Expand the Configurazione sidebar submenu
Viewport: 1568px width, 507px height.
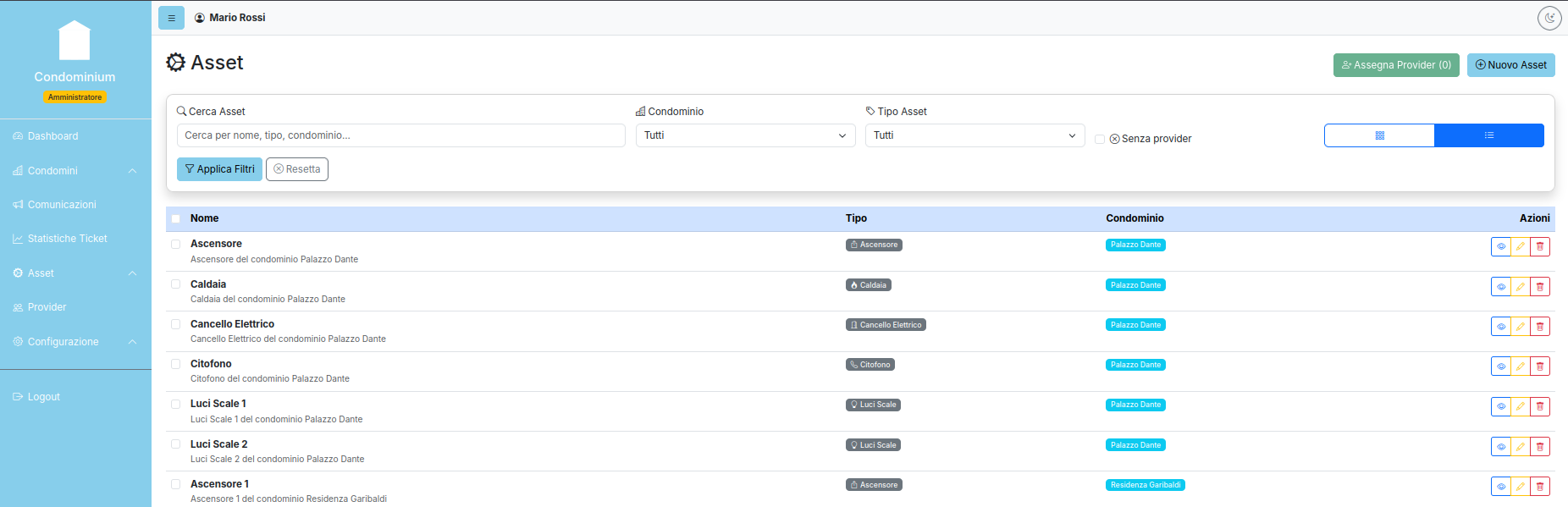[75, 342]
